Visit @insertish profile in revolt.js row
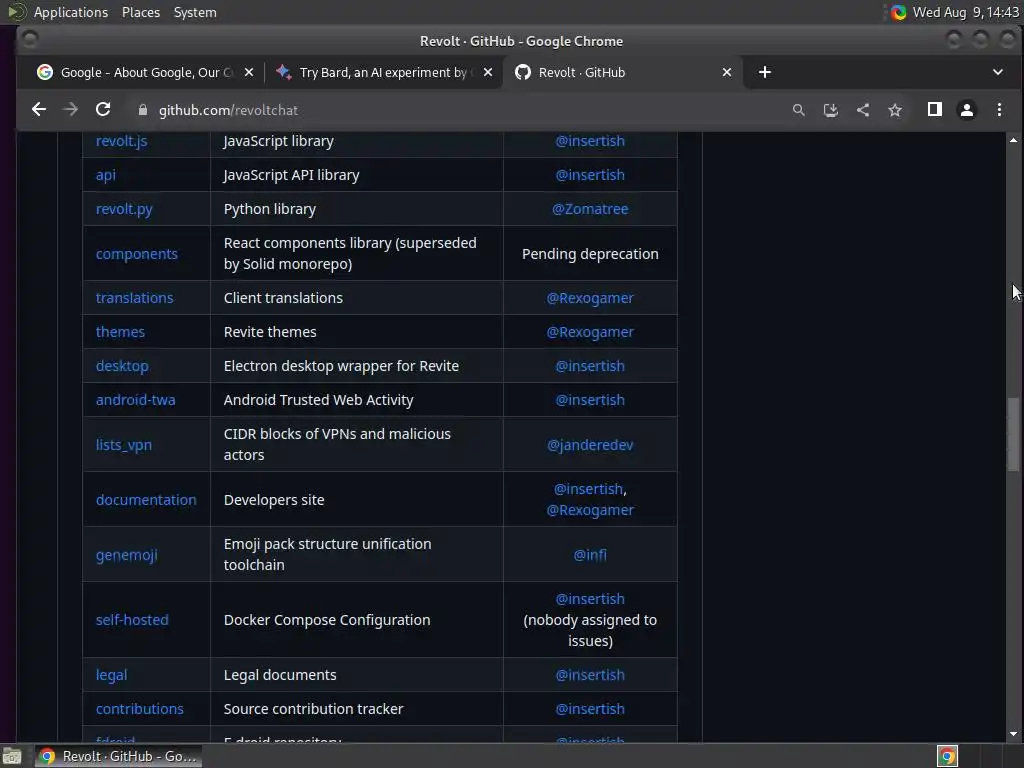Screen dimensions: 1024x768 click(590, 141)
